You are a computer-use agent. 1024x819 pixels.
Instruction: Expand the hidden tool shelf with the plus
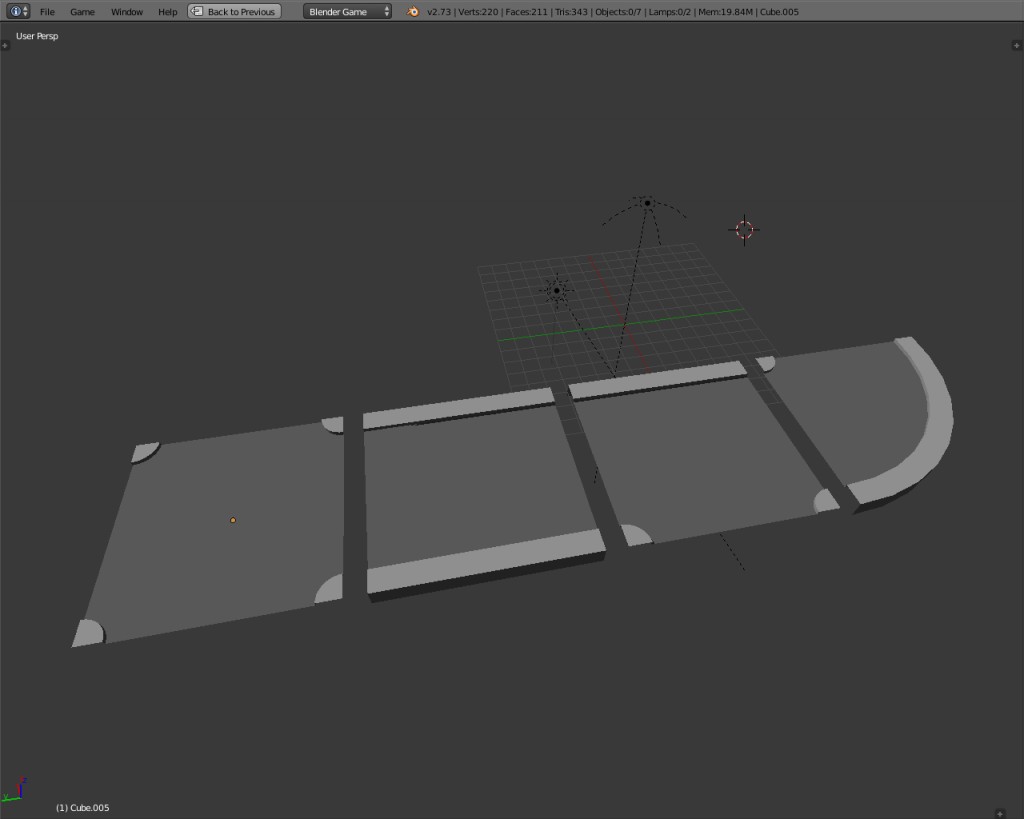pos(6,45)
